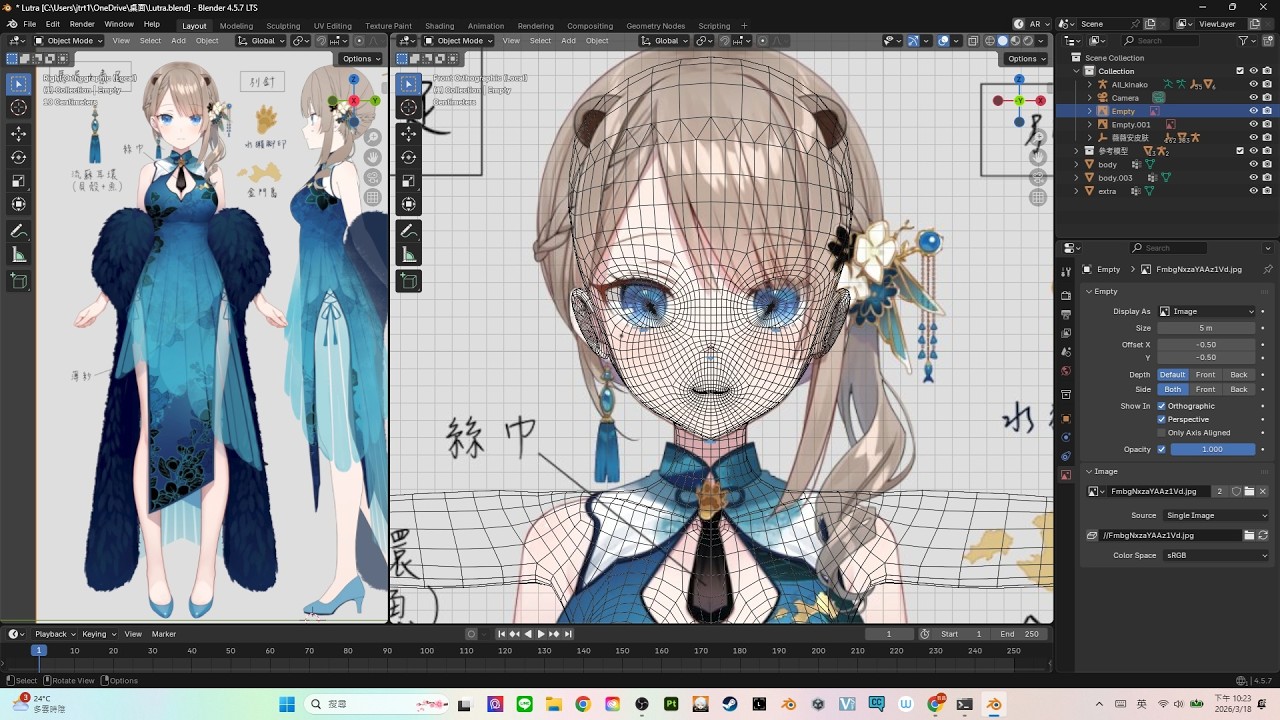
Task: Open the image file browser folder icon
Action: [1249, 536]
